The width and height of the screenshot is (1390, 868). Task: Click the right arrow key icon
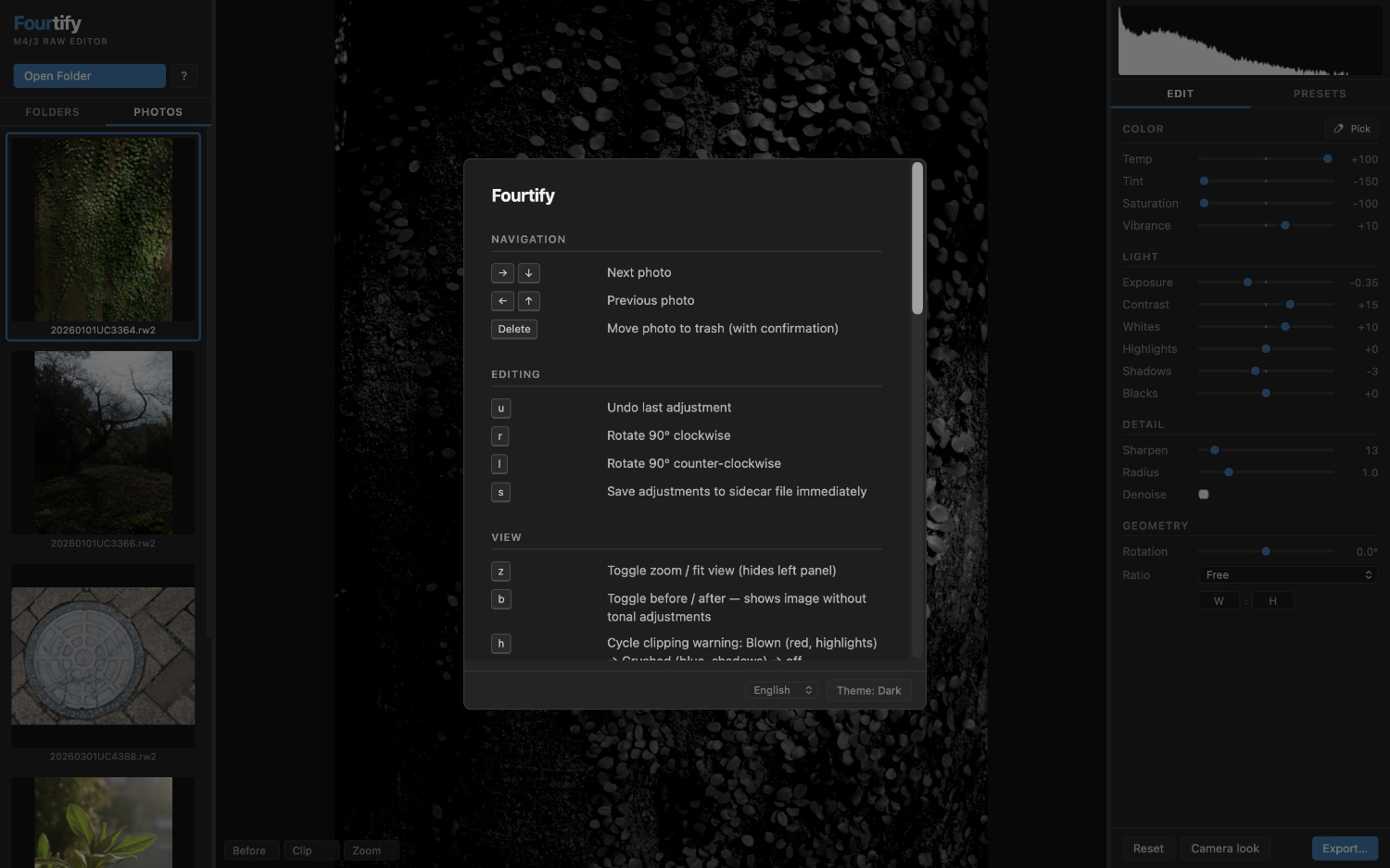(502, 273)
